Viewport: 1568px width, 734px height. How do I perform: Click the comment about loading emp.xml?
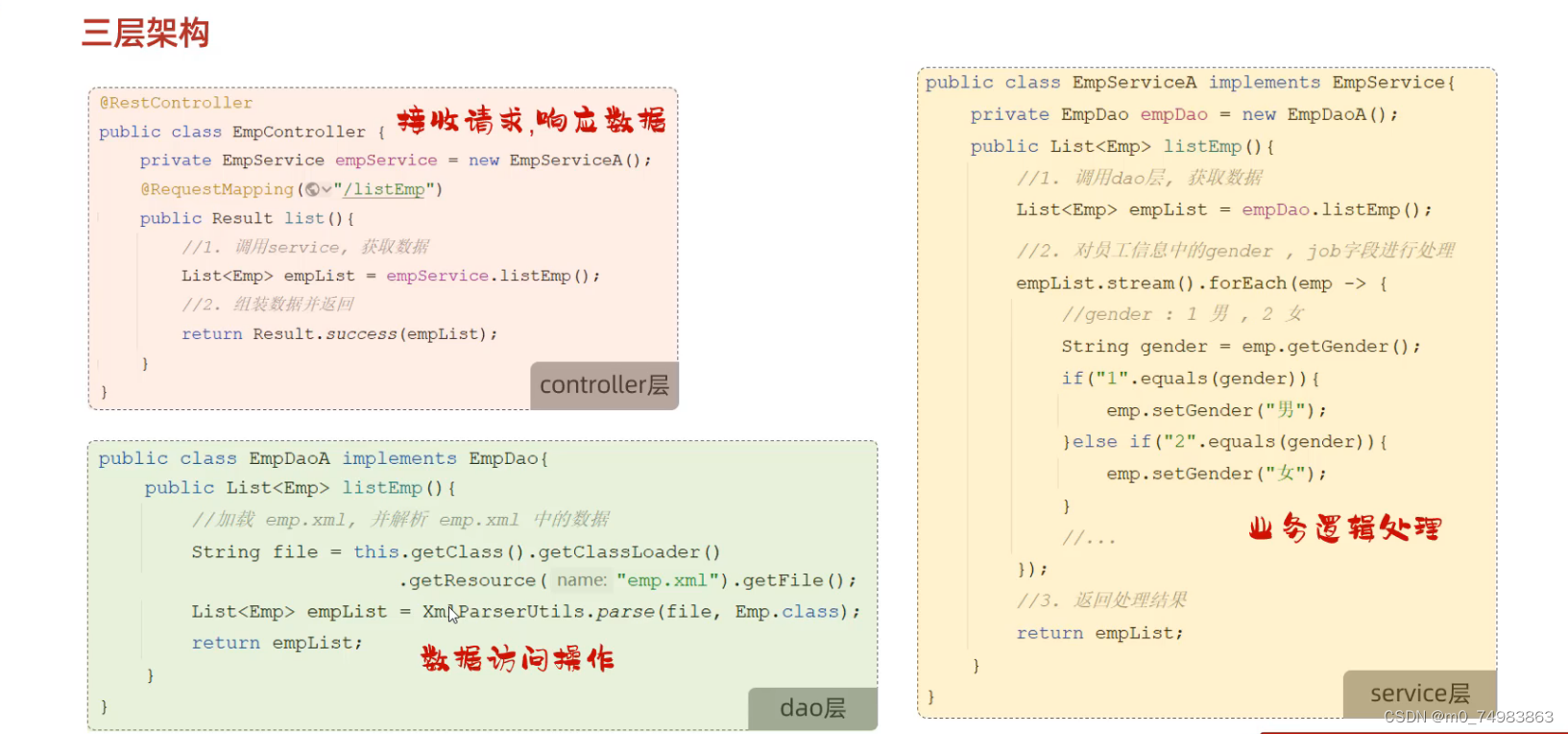pos(400,520)
